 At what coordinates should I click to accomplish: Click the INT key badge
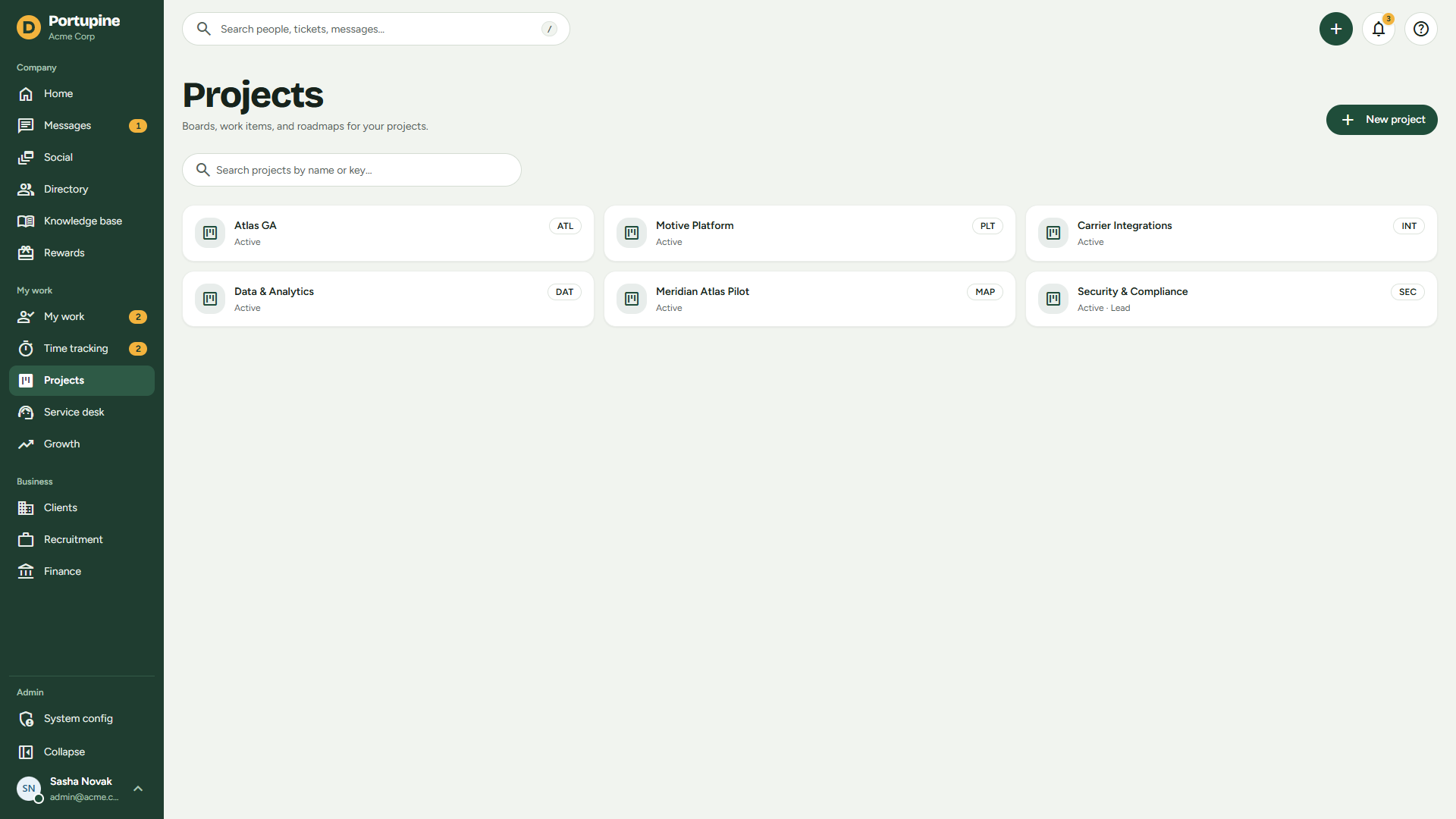(1409, 226)
